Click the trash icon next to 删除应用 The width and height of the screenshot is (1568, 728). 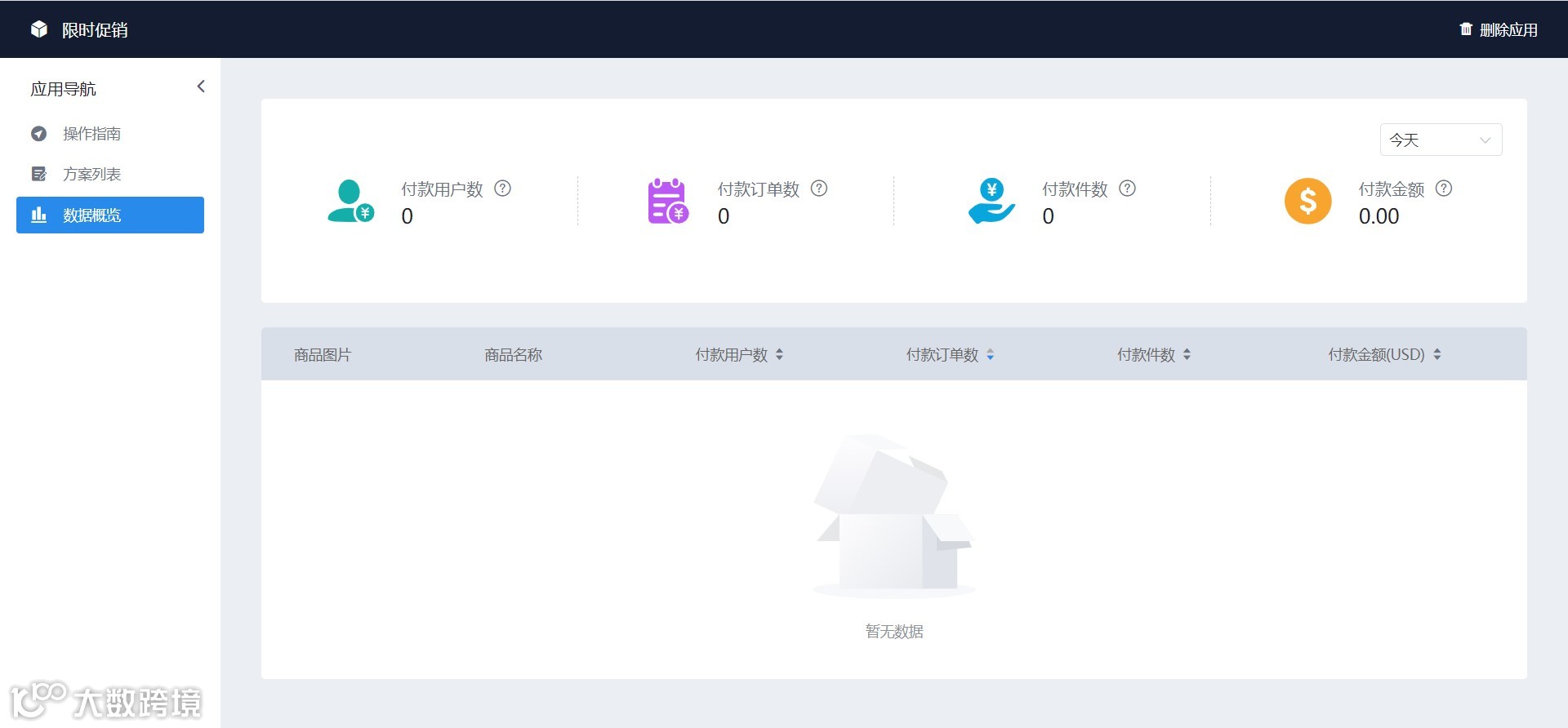click(1466, 29)
